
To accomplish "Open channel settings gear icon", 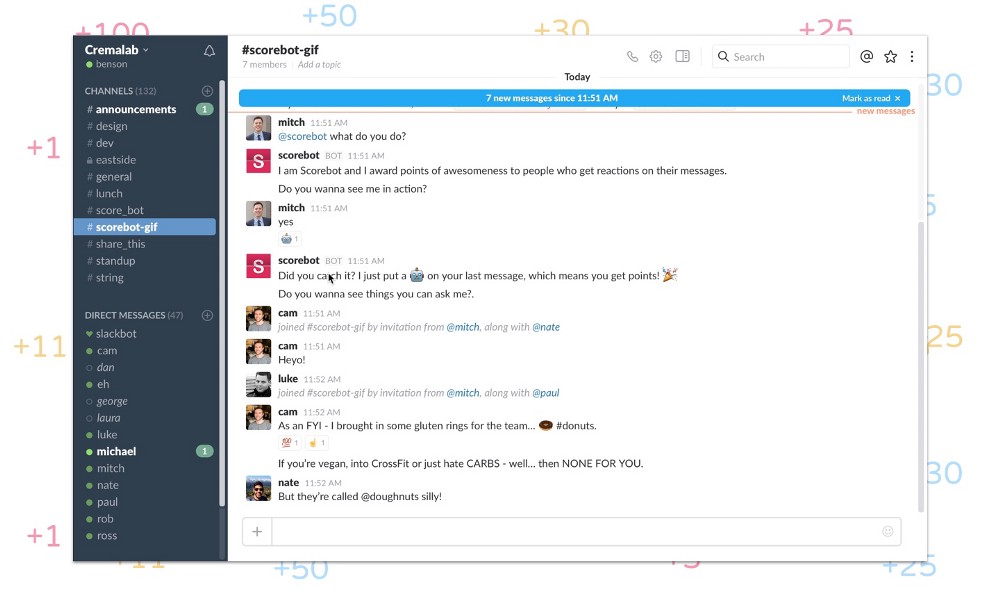I will coord(656,57).
